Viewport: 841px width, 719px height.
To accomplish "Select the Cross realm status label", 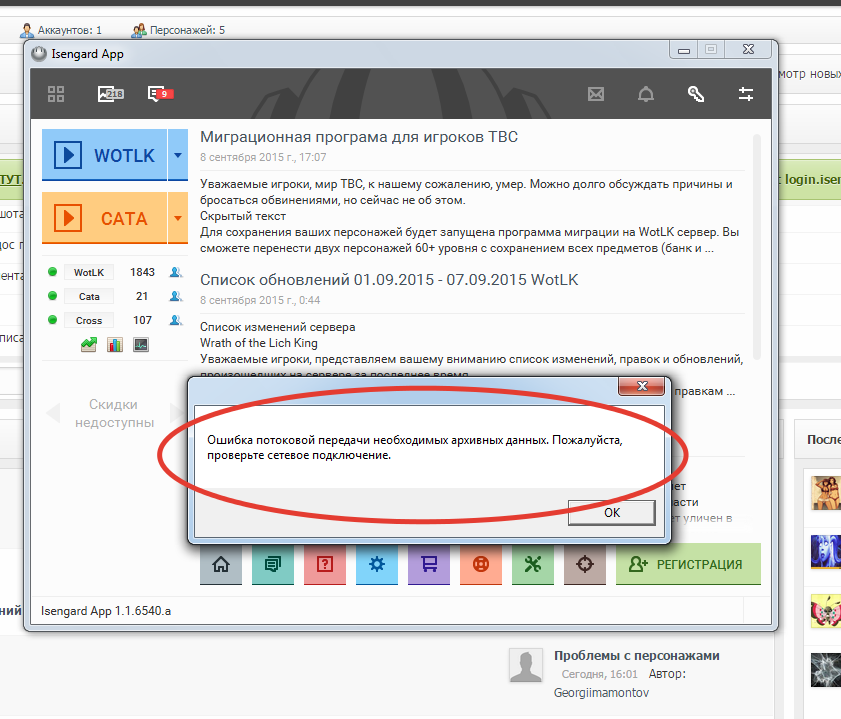I will (x=89, y=321).
